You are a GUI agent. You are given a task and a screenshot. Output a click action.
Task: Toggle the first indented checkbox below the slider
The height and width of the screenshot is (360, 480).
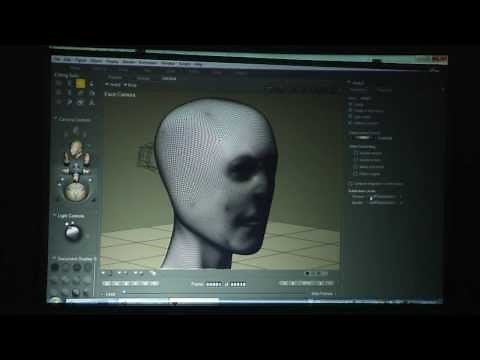356,153
